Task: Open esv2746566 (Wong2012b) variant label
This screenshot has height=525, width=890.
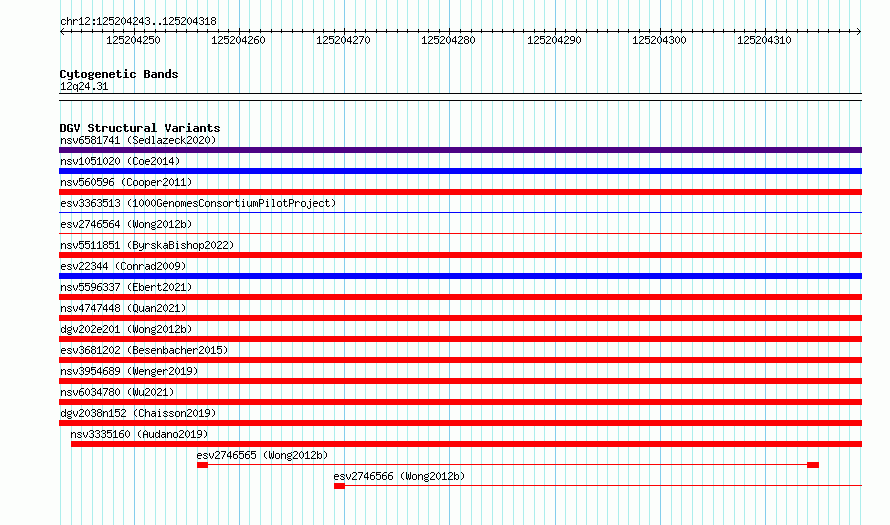Action: 399,476
